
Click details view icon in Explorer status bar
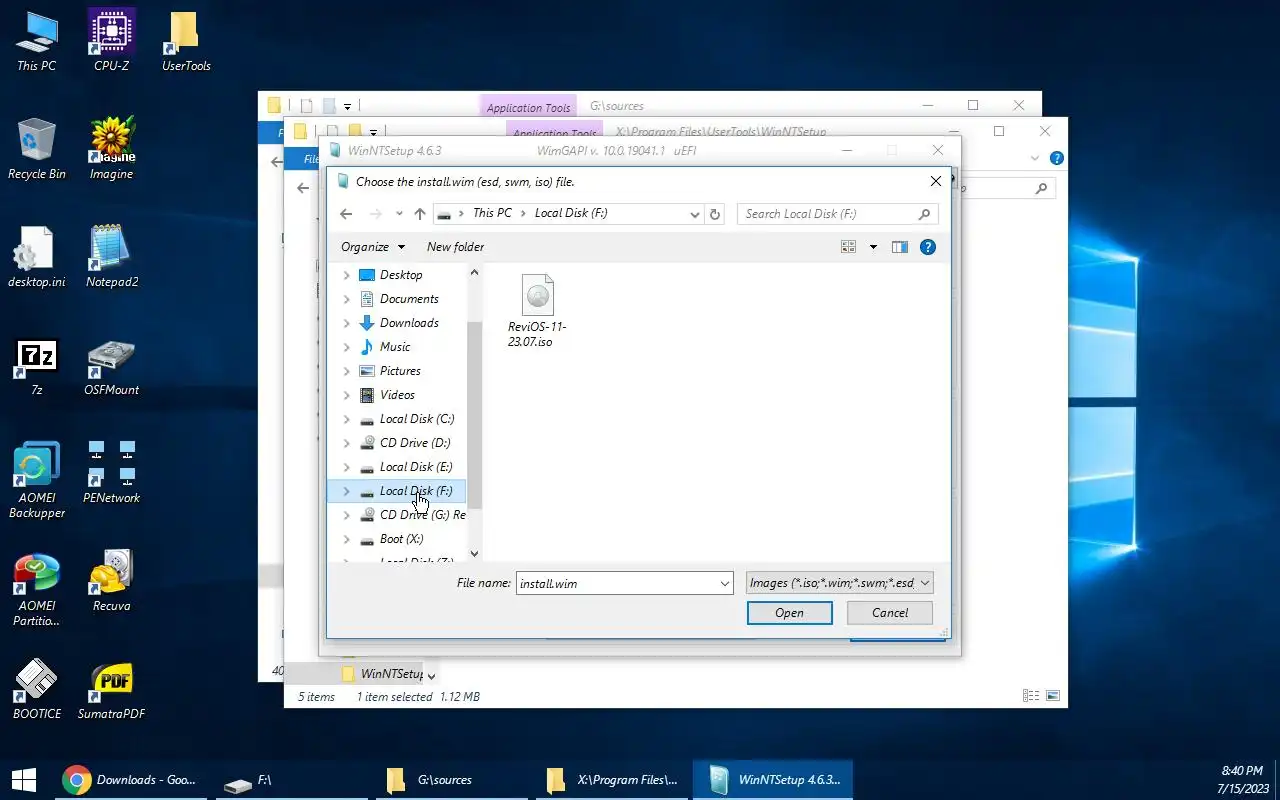(1031, 696)
